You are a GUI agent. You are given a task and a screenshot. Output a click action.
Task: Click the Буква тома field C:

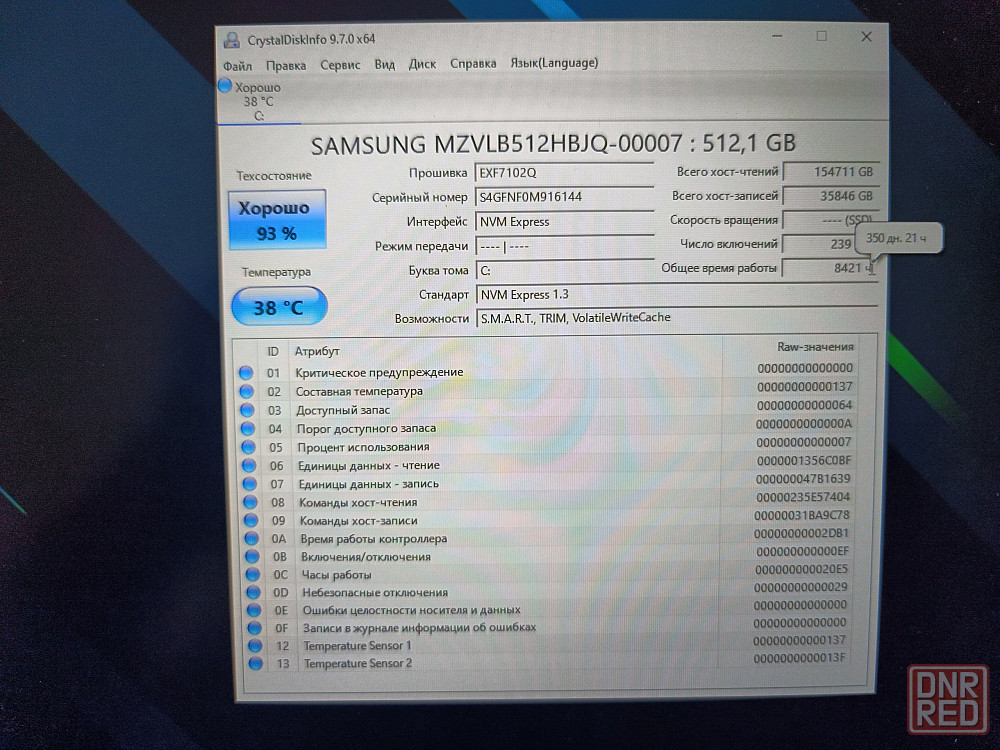pyautogui.click(x=564, y=270)
